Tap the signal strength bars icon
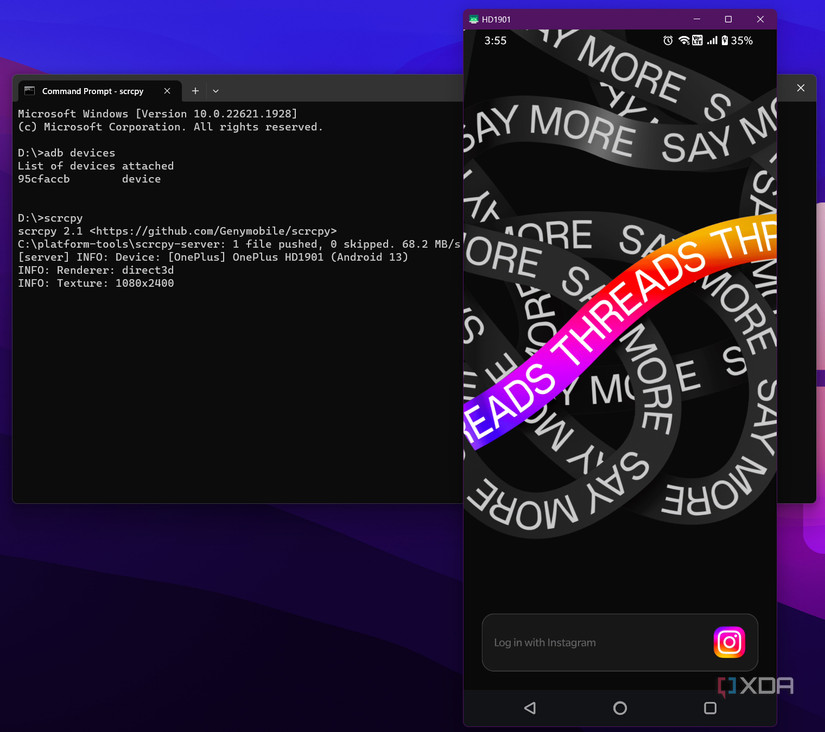This screenshot has height=732, width=825. pos(712,41)
